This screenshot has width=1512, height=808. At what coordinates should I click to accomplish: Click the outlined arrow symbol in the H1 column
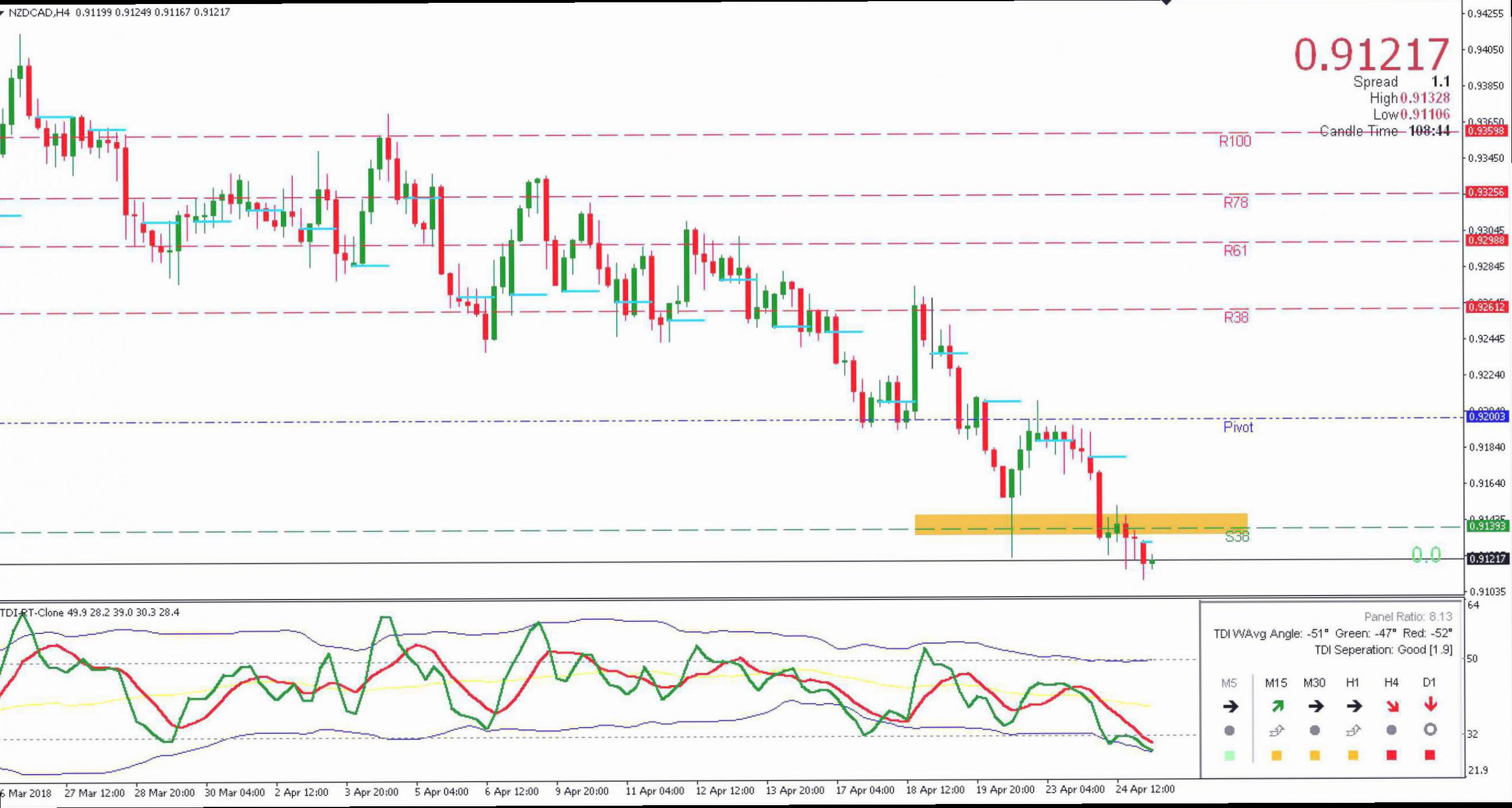[x=1354, y=730]
